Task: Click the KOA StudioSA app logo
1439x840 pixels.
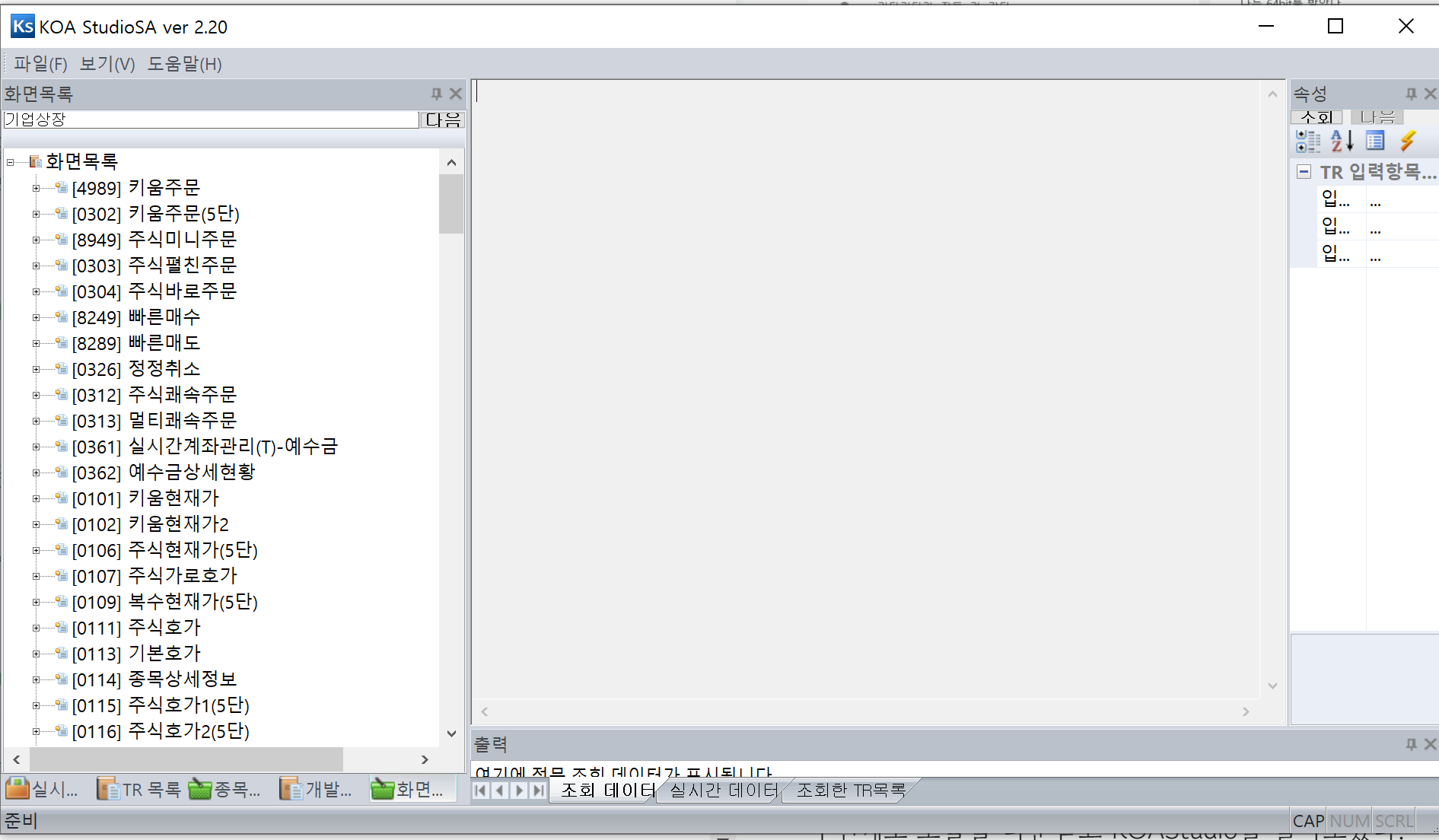Action: point(23,27)
